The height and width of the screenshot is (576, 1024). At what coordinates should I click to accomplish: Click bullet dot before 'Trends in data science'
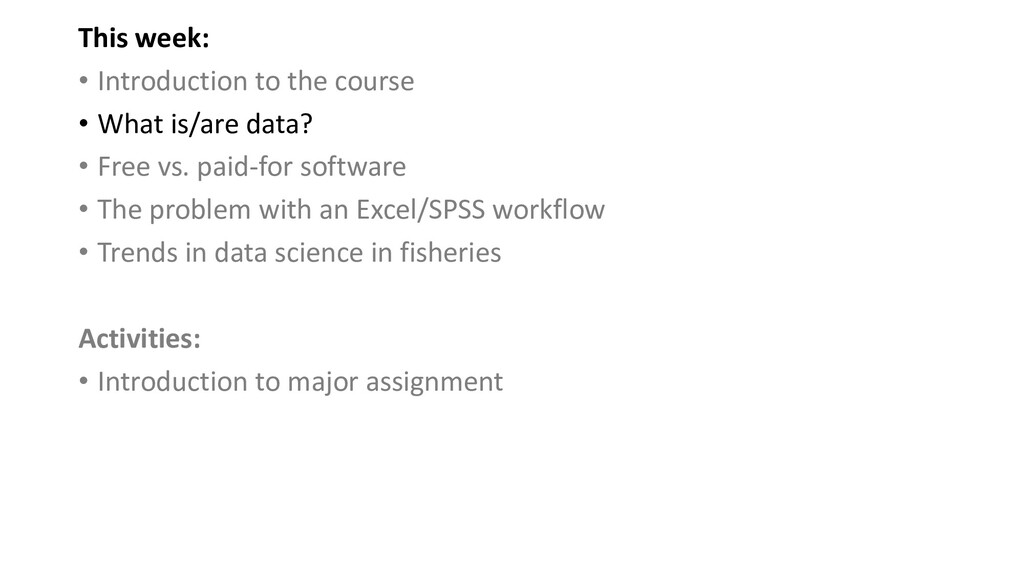coord(84,252)
